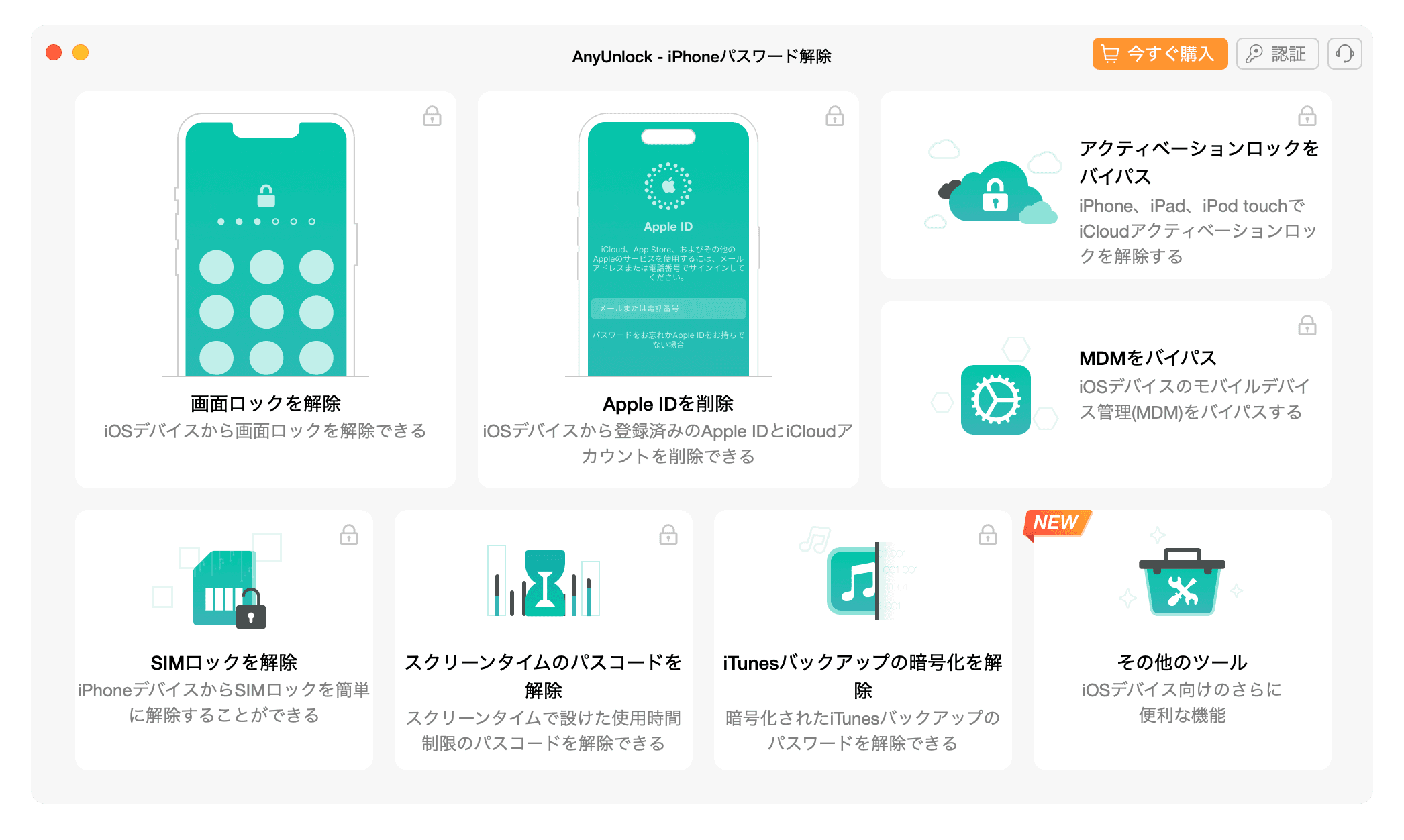The height and width of the screenshot is (840, 1404).
Task: Select the Apple ID phone illustration
Action: coord(668,245)
